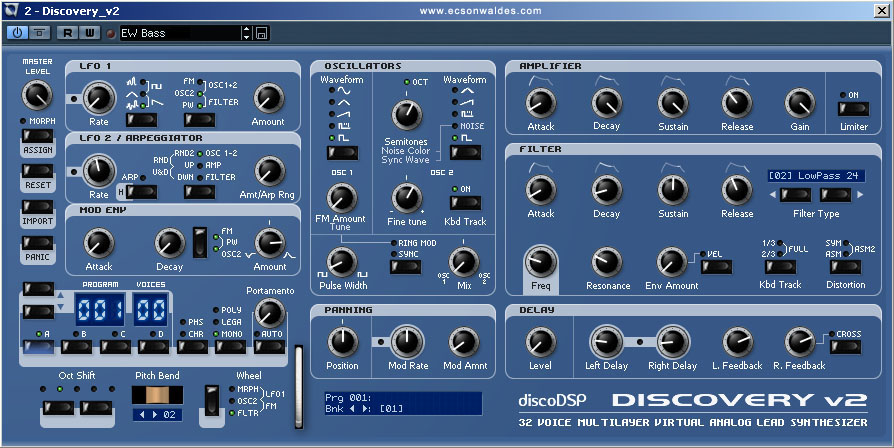
Task: Click the Amplifier Gain knob
Action: point(800,104)
